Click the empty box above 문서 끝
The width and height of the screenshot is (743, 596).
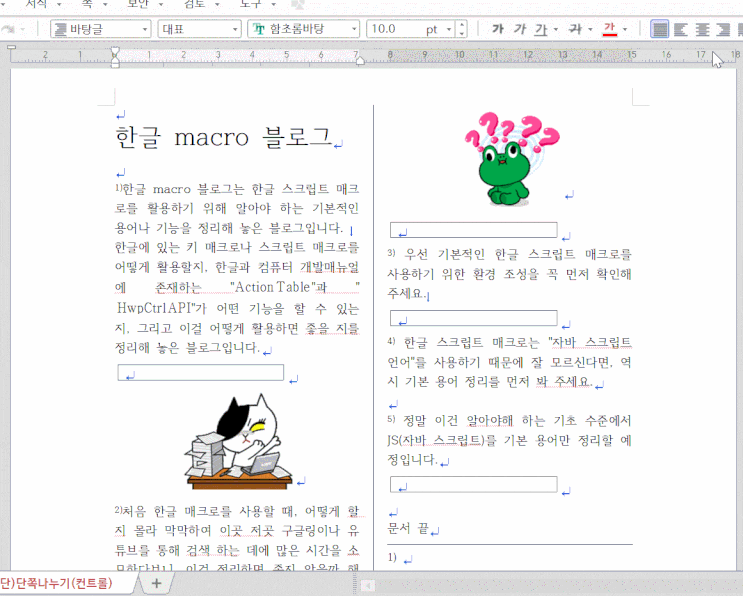pos(473,484)
